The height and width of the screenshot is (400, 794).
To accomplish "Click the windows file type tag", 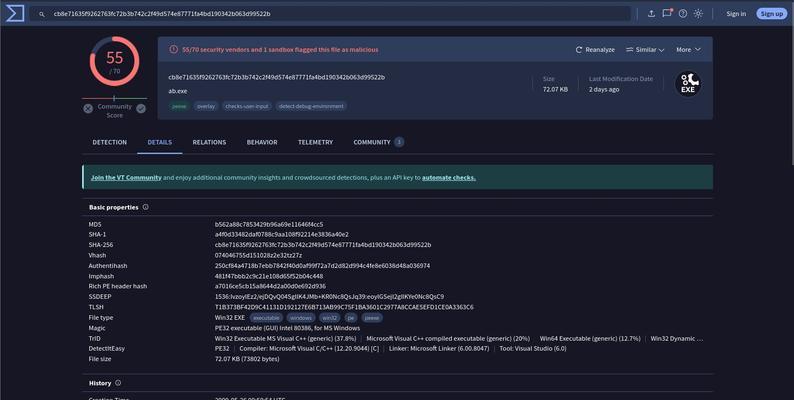I will (301, 318).
